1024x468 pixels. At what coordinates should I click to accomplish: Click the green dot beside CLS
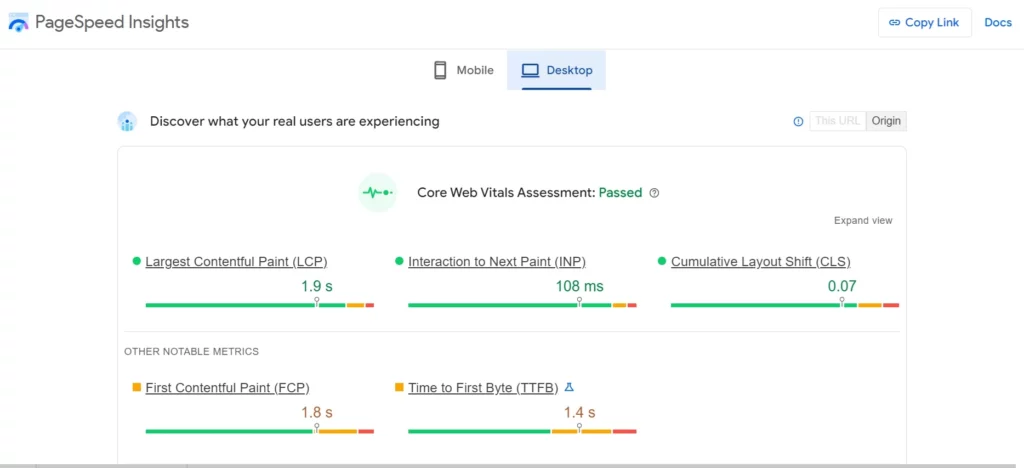[662, 261]
